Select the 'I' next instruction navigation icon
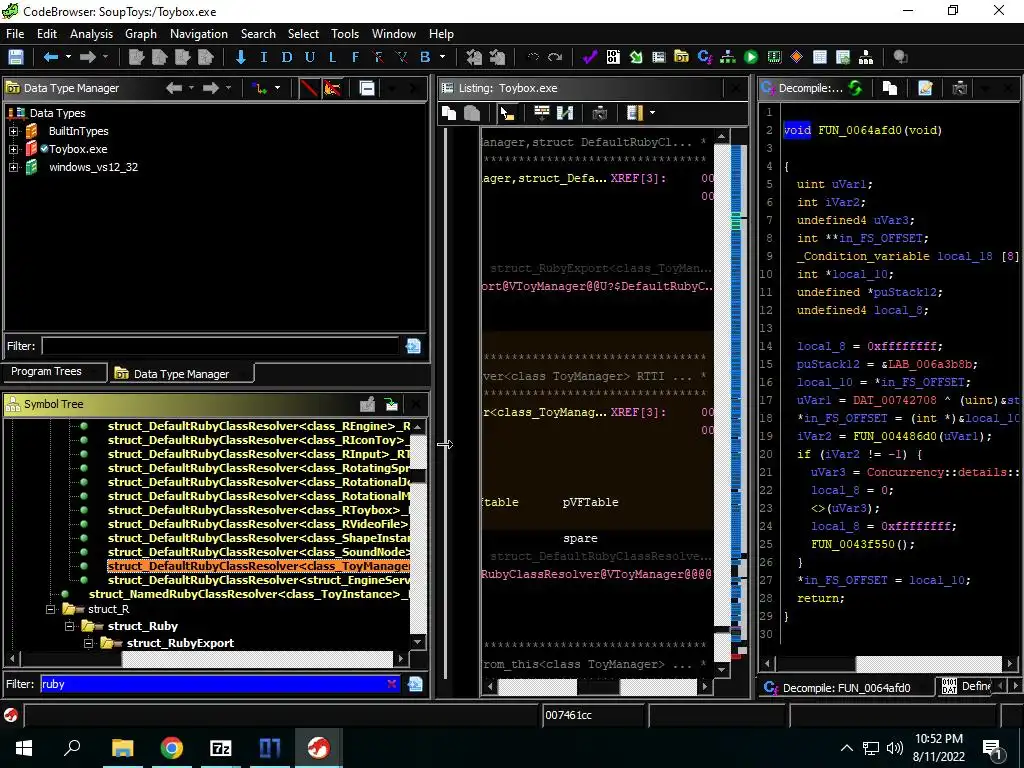 pyautogui.click(x=264, y=57)
